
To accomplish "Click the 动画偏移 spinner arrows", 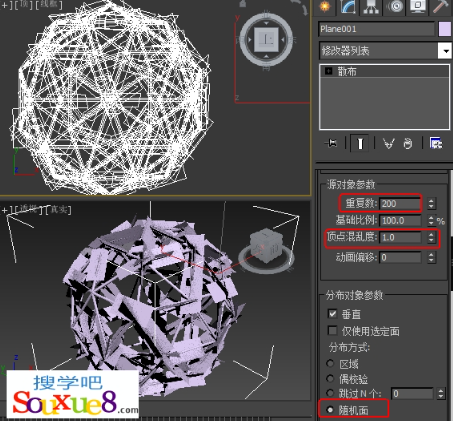I will pos(431,257).
